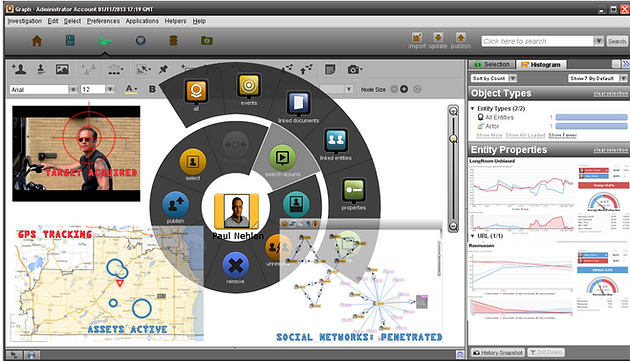
Task: Select the remove X icon in radial menu
Action: [235, 265]
